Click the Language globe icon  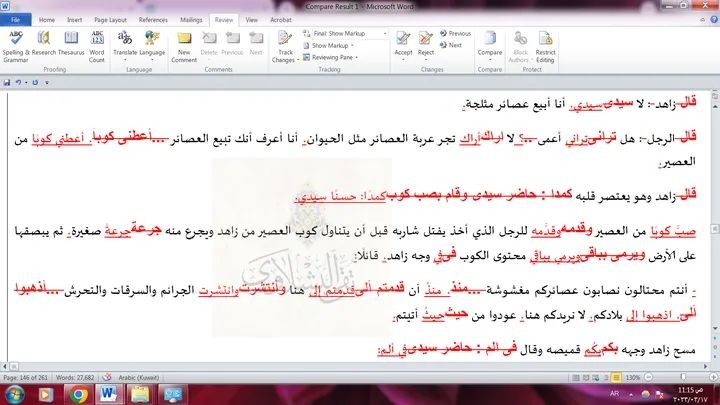(152, 38)
